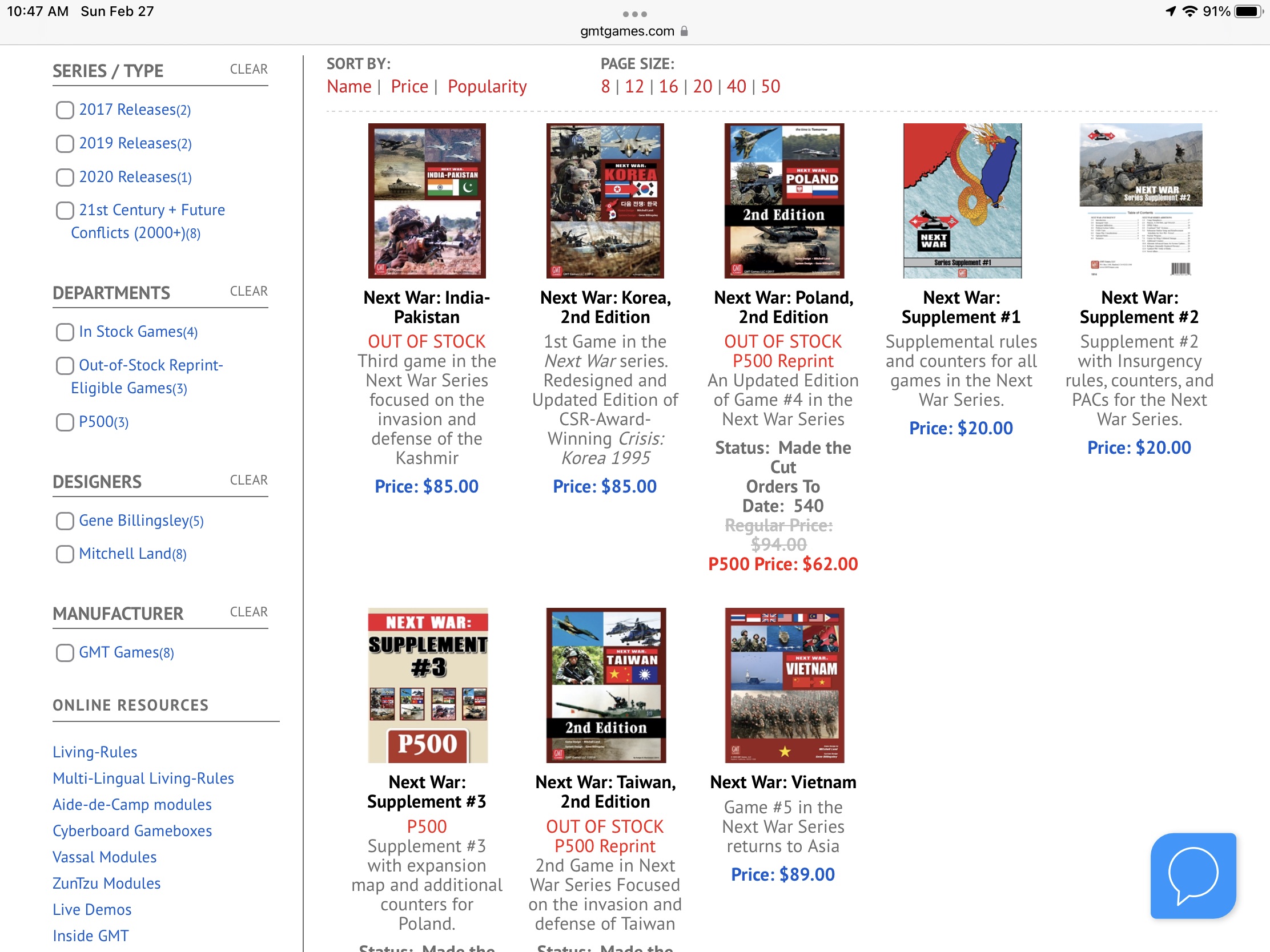Check the 2017 Releases filter
This screenshot has width=1270, height=952.
[x=65, y=110]
